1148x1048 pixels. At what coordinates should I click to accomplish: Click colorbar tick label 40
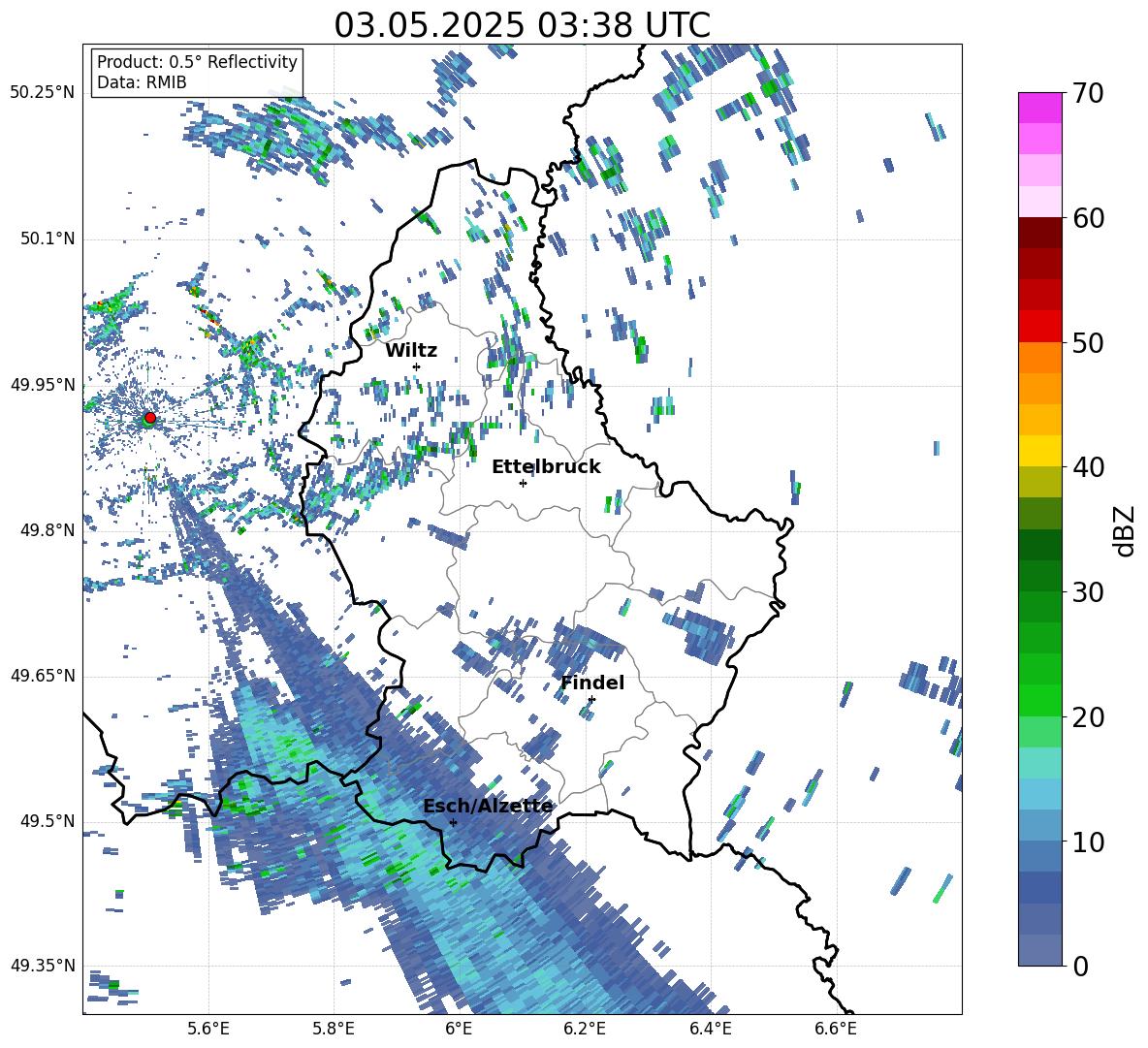(1088, 467)
